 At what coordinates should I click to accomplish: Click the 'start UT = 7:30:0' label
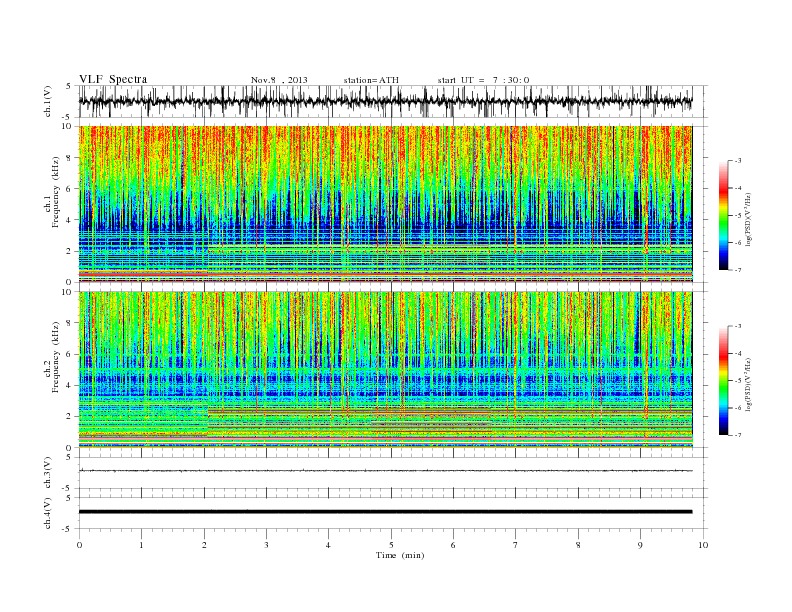483,80
